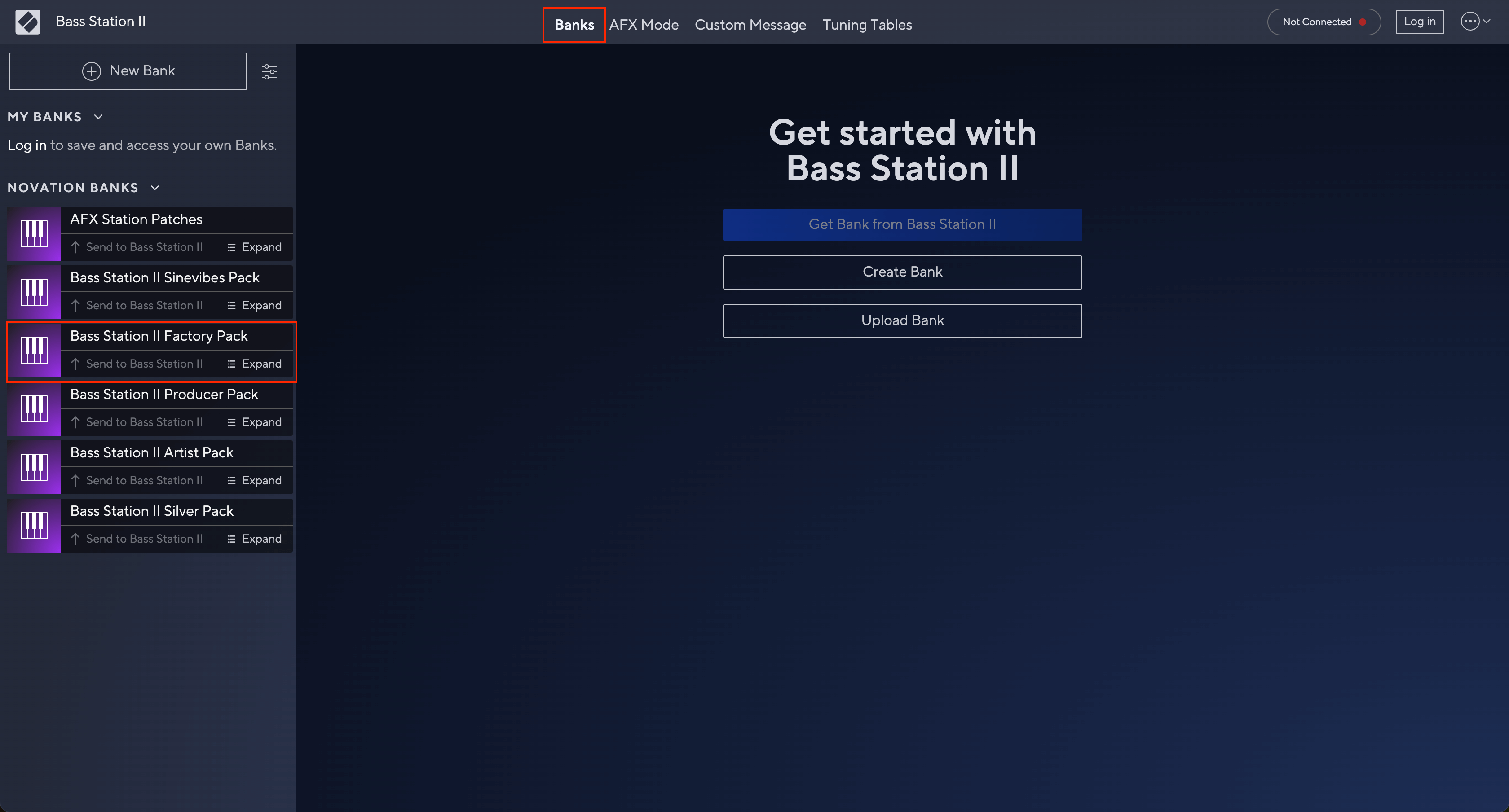Click Get Bank from Bass Station II
Screen dimensions: 1509x812
(902, 225)
